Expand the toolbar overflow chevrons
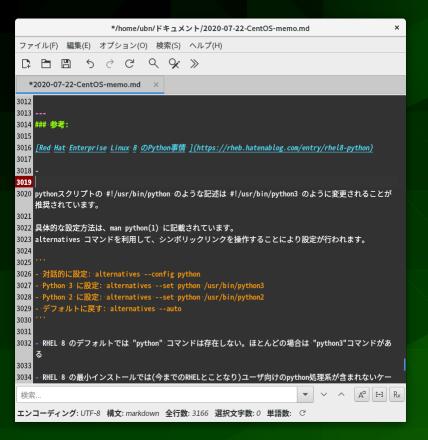 tap(194, 63)
